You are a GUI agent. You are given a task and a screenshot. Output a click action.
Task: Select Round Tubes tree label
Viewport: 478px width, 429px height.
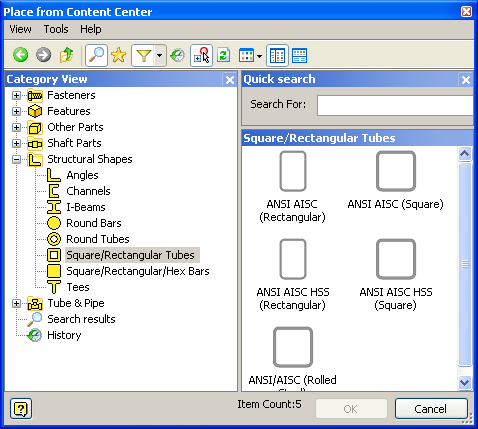pos(98,239)
